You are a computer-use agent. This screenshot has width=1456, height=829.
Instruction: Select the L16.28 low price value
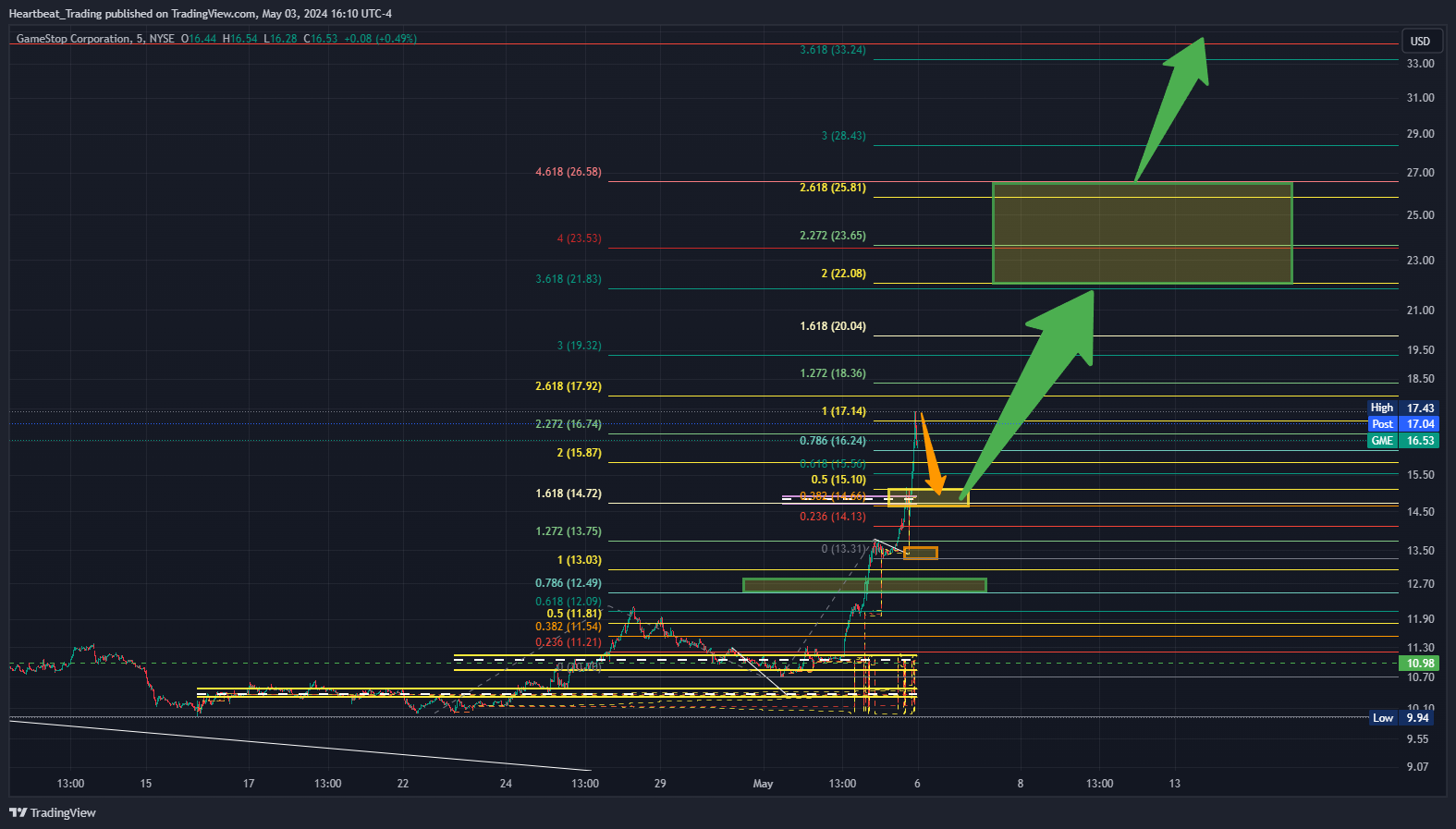coord(280,39)
